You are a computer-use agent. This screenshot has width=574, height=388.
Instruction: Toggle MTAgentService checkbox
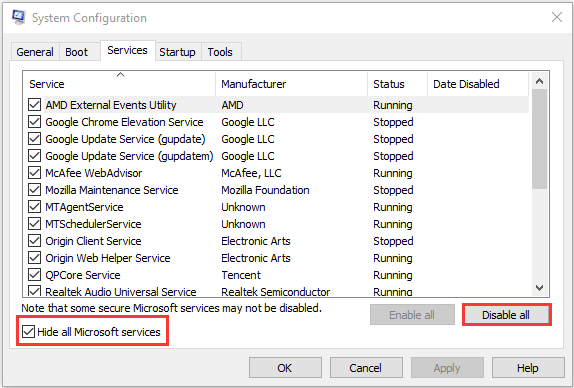pos(34,207)
